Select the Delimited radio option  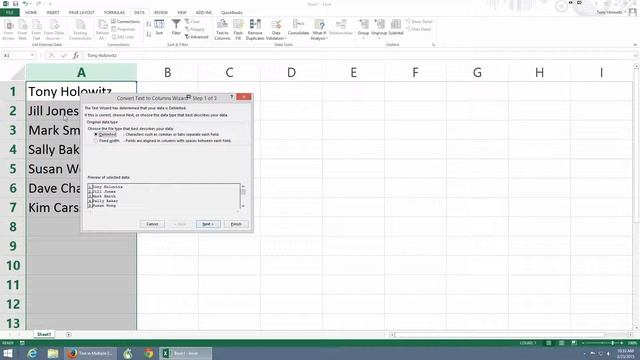click(96, 134)
